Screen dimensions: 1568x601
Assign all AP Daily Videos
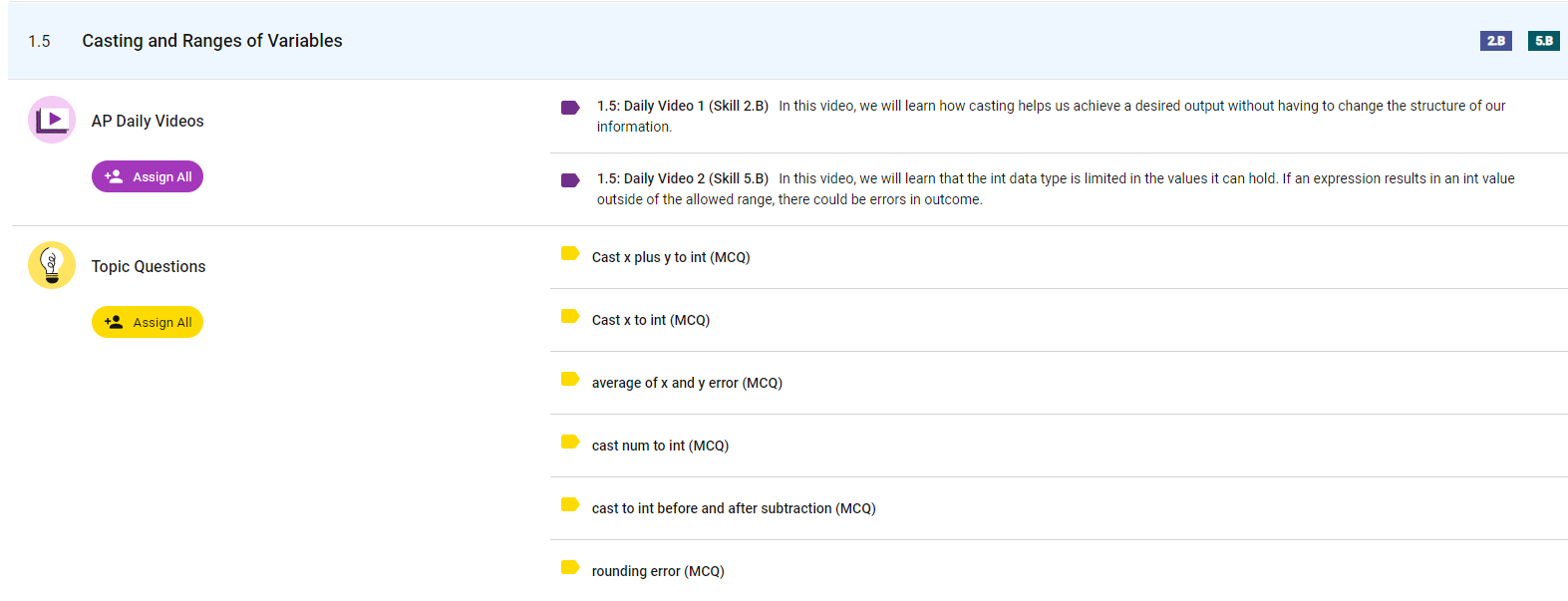tap(148, 176)
